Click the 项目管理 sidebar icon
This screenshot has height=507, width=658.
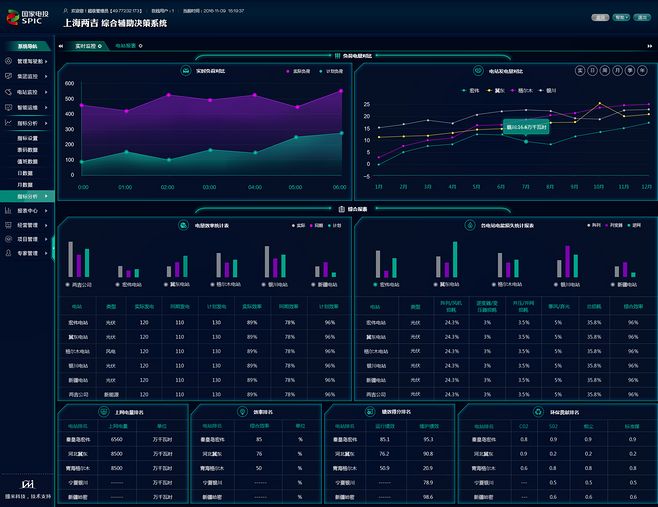point(8,239)
